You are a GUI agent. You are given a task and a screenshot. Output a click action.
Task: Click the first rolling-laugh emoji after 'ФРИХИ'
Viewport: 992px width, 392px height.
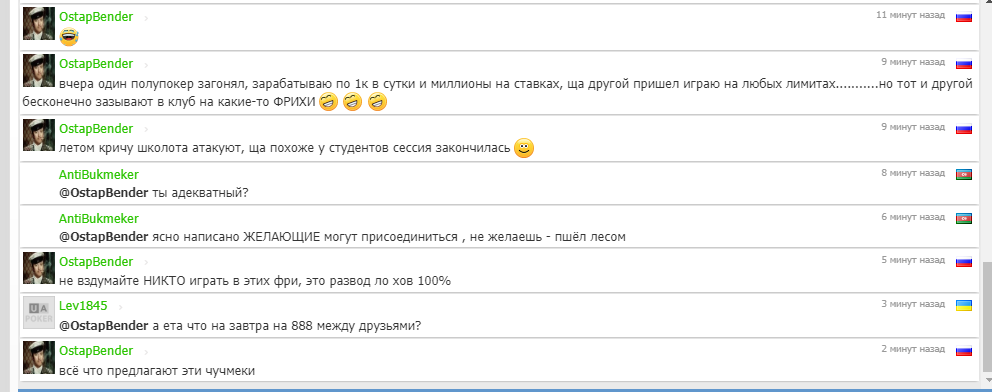(328, 101)
